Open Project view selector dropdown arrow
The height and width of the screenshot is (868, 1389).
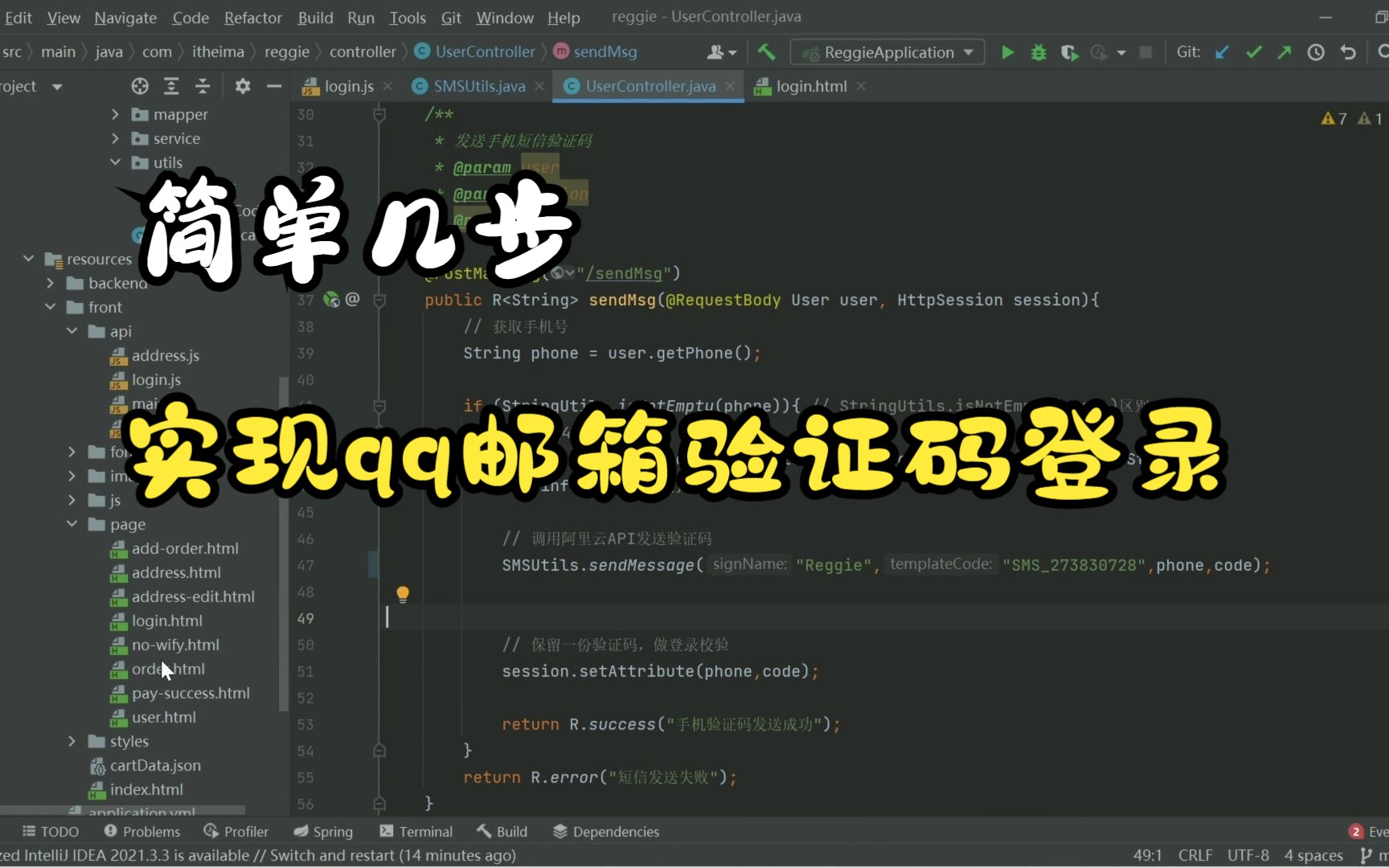pyautogui.click(x=57, y=86)
